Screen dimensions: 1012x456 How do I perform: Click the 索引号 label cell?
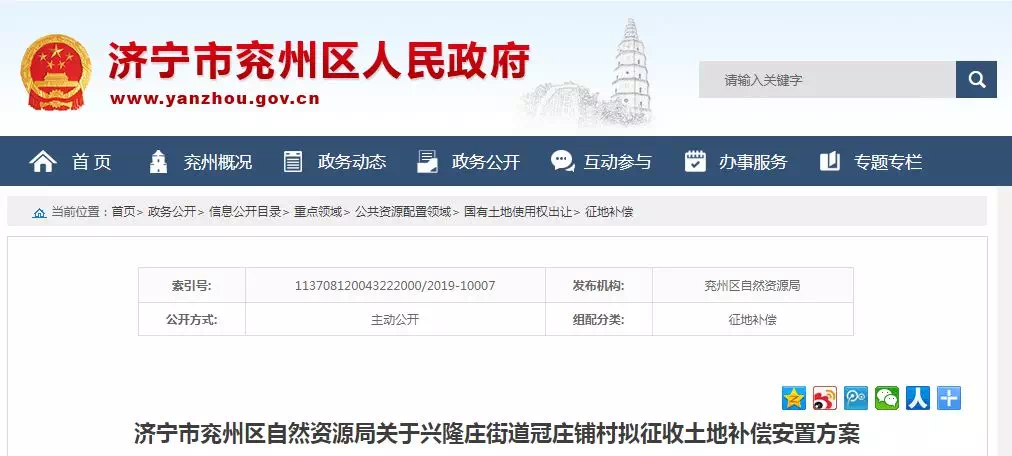(x=192, y=285)
